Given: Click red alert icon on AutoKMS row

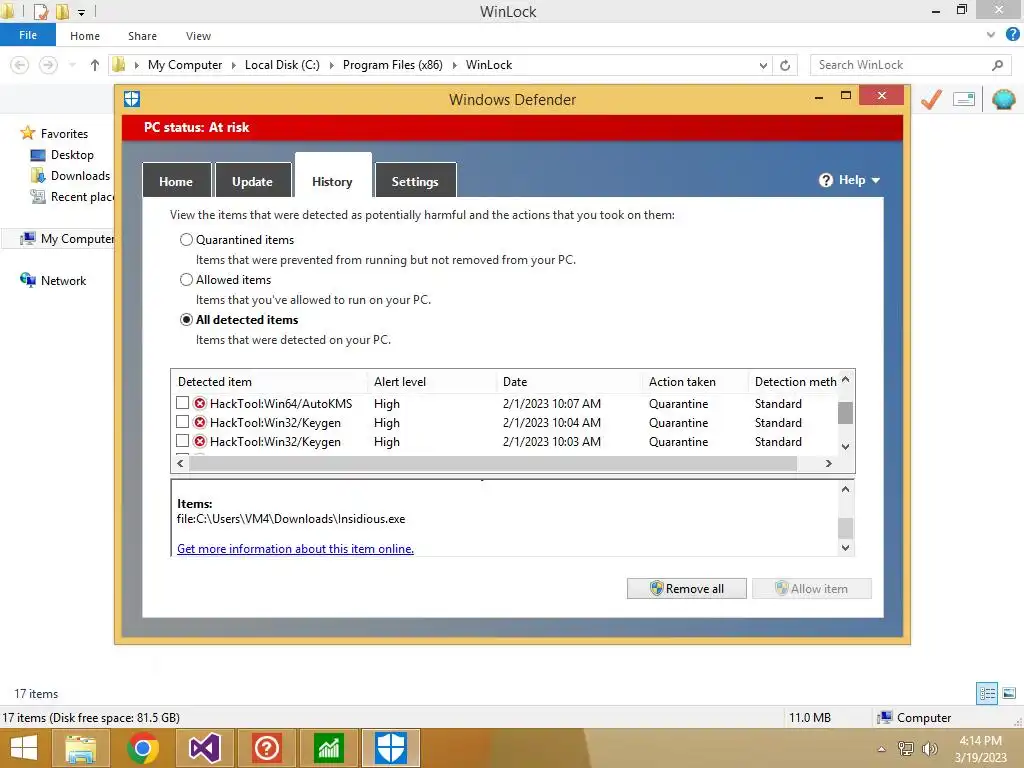Looking at the screenshot, I should coord(200,404).
